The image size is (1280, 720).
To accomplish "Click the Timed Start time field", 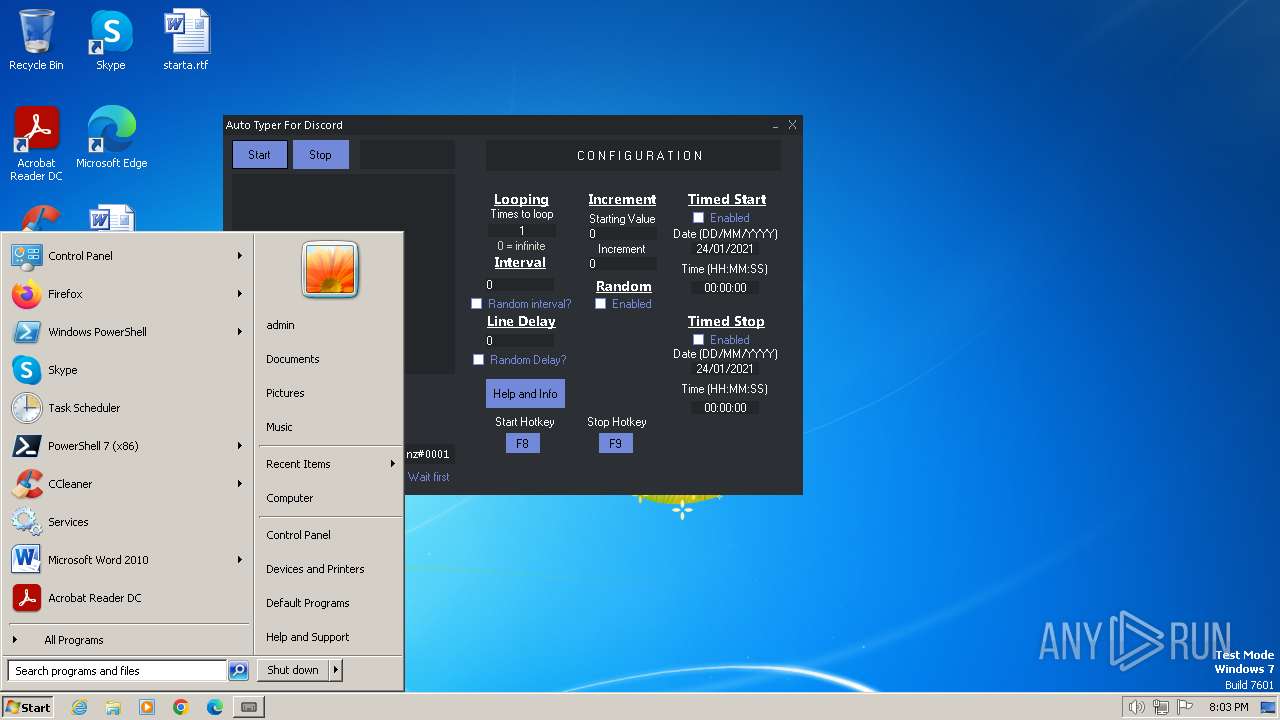I will click(725, 288).
